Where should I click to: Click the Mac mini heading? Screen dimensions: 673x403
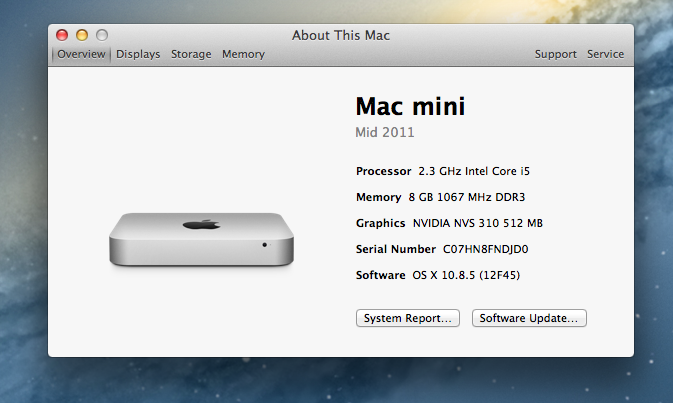(x=410, y=106)
